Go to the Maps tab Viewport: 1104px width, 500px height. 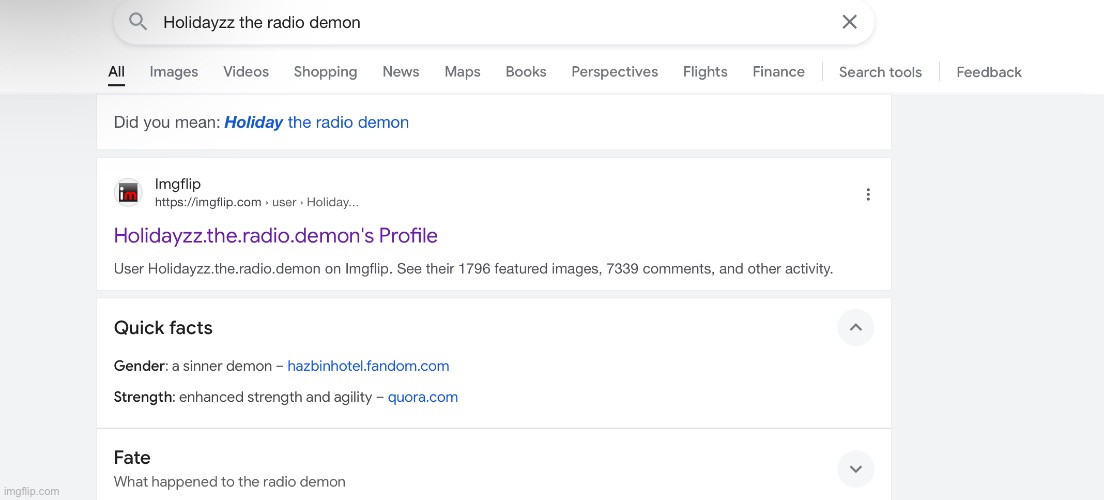[x=462, y=72]
